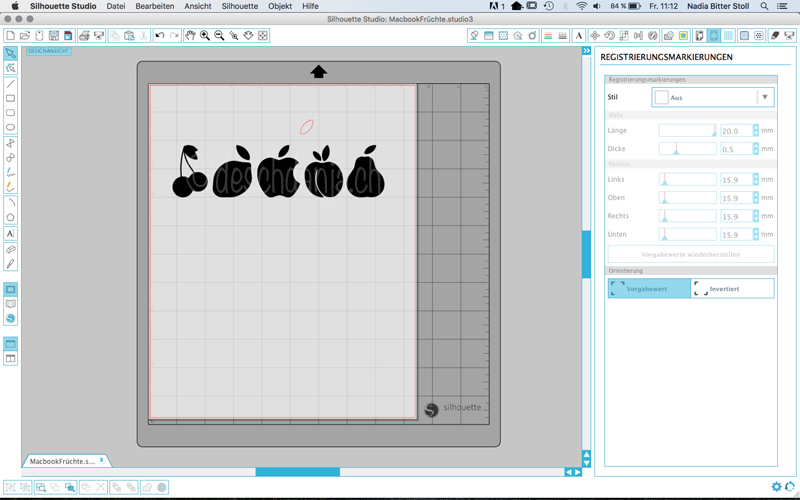Open the Bearbeiten menu
The width and height of the screenshot is (800, 500).
[x=155, y=6]
